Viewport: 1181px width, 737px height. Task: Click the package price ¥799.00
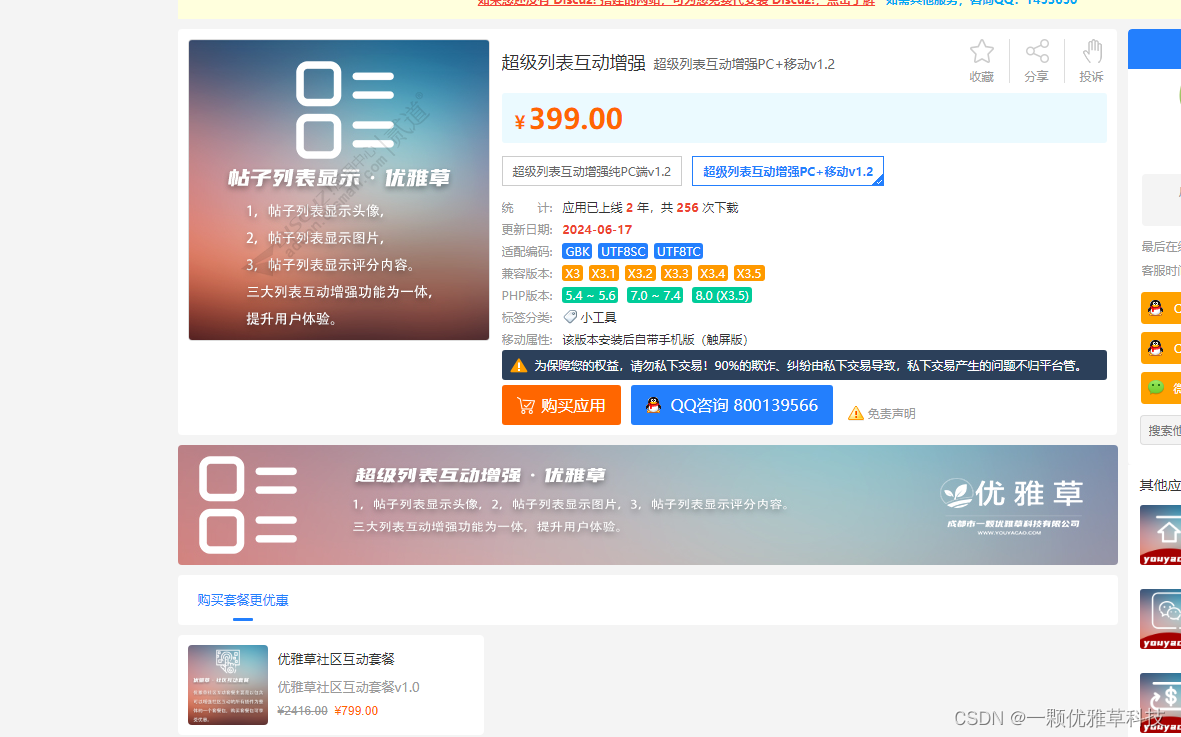tap(356, 711)
